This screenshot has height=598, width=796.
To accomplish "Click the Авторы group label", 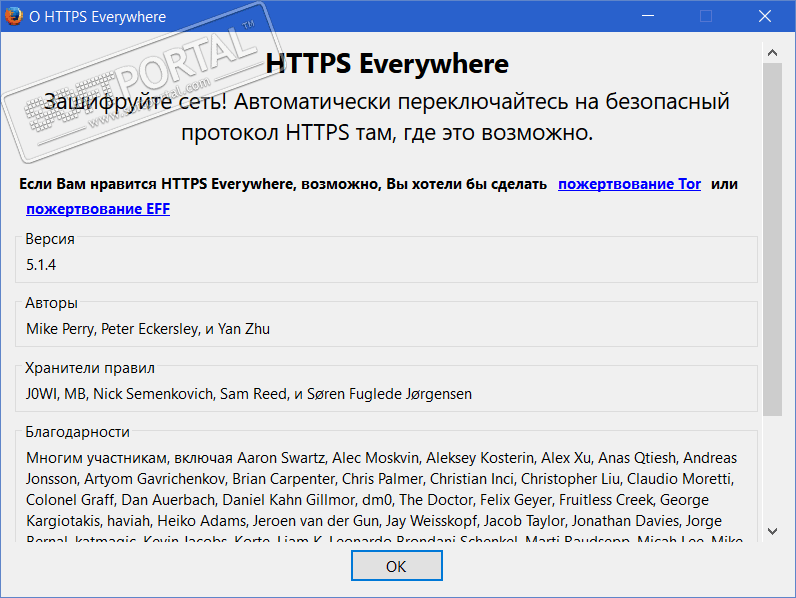I will pos(51,303).
